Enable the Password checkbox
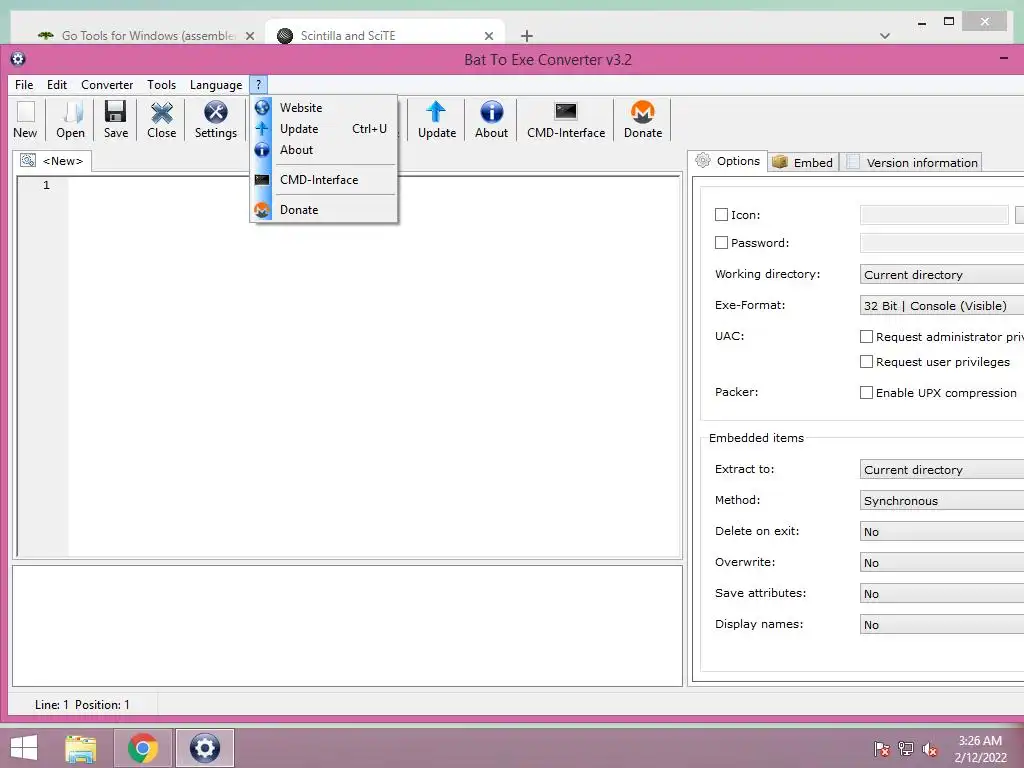Screen dimensions: 1024x768 pos(721,242)
